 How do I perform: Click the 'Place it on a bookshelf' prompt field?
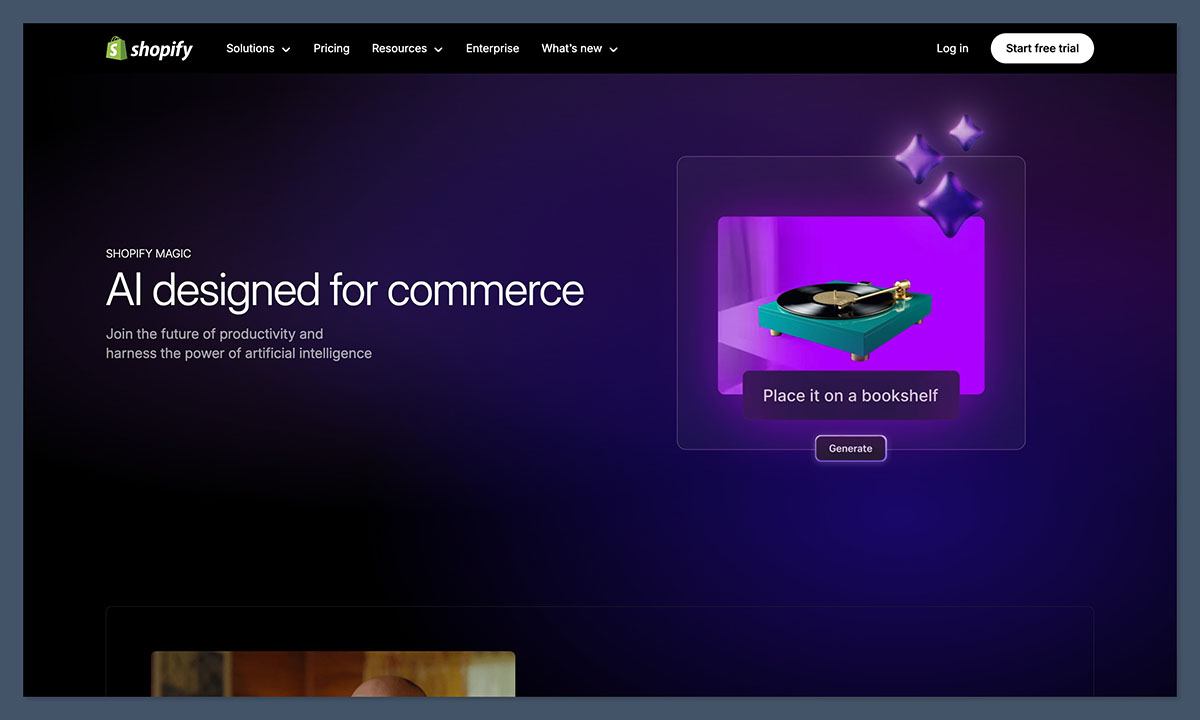(850, 395)
